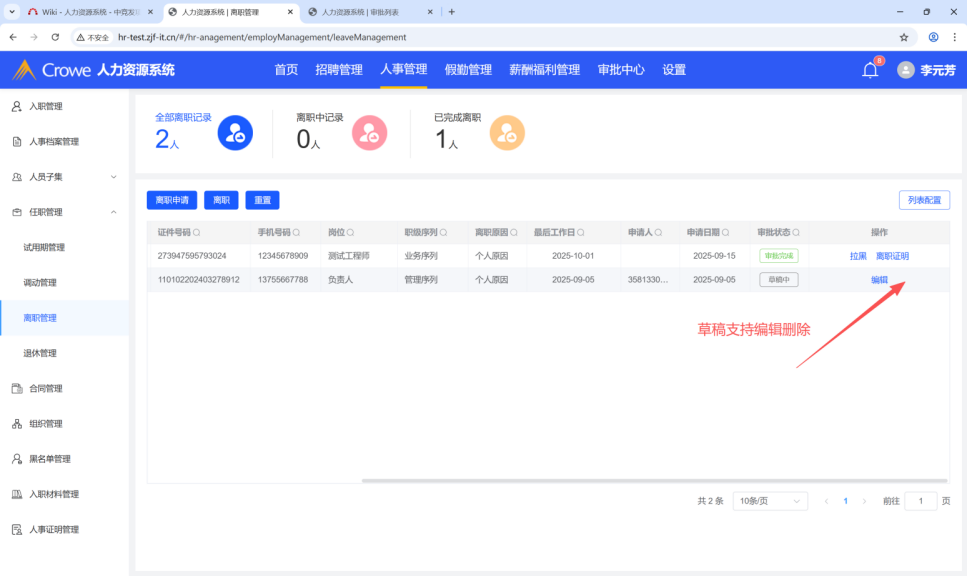Open 审批中心 in top navigation
This screenshot has width=968, height=577.
[621, 70]
